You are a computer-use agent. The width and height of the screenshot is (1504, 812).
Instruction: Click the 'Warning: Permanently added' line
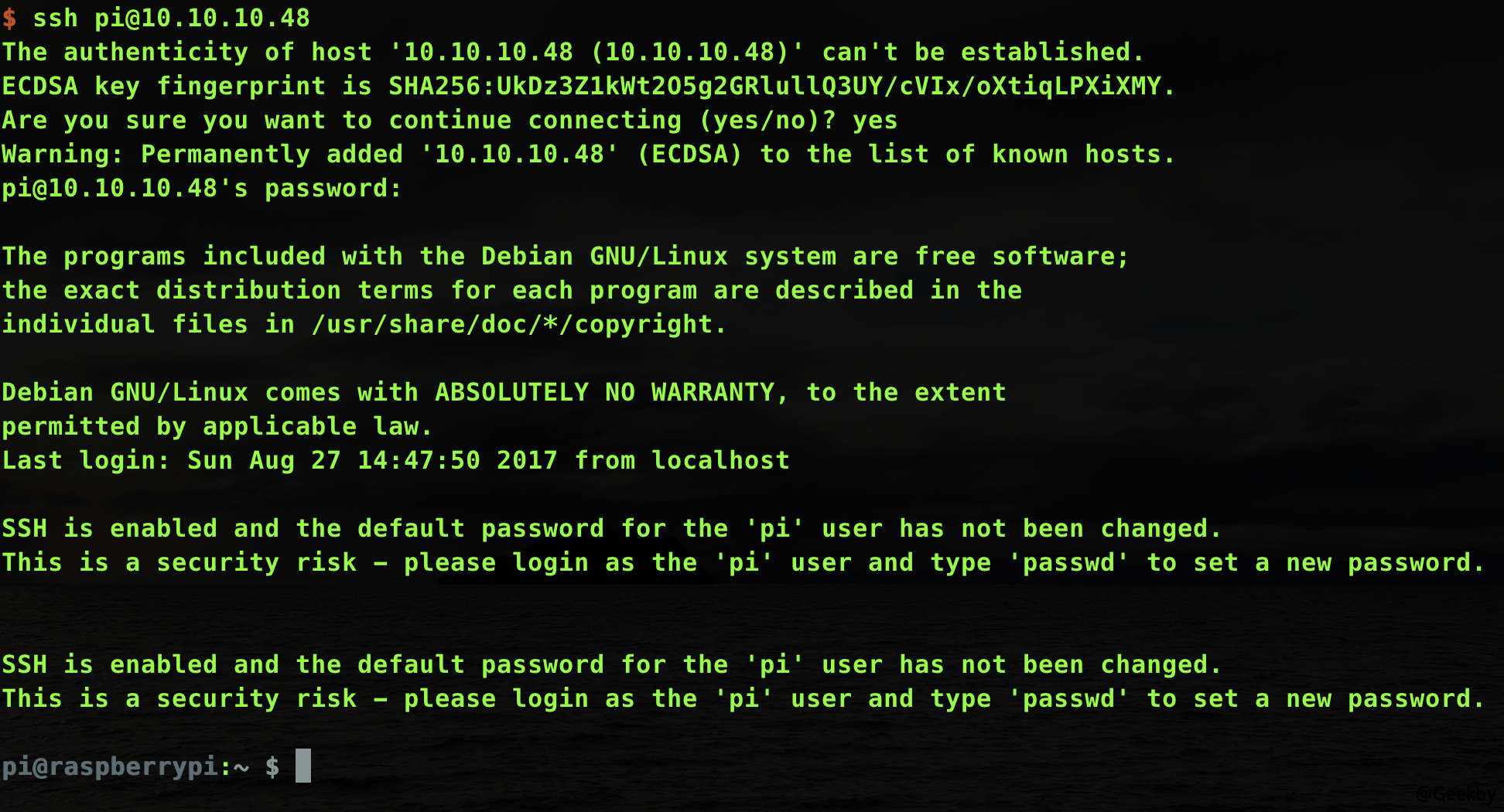[x=589, y=154]
